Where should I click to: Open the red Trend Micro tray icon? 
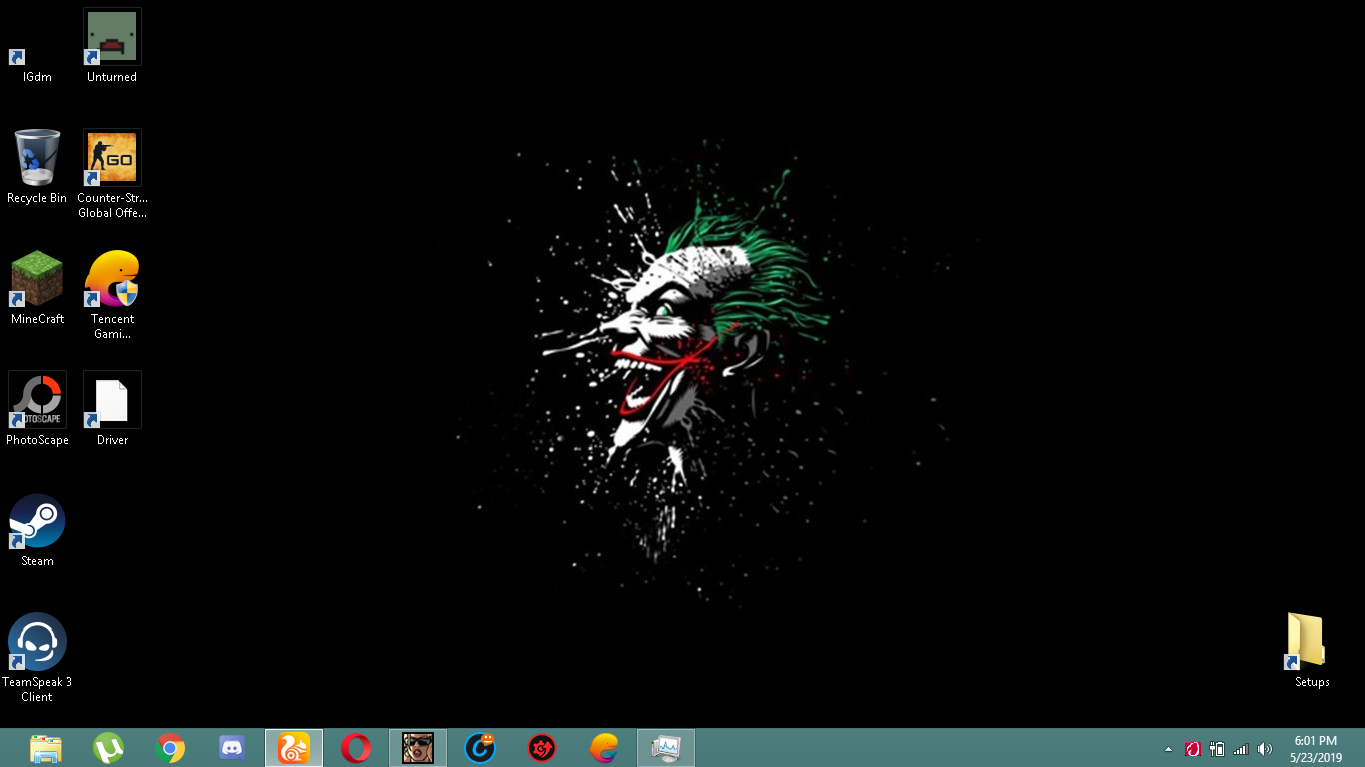[x=1192, y=749]
